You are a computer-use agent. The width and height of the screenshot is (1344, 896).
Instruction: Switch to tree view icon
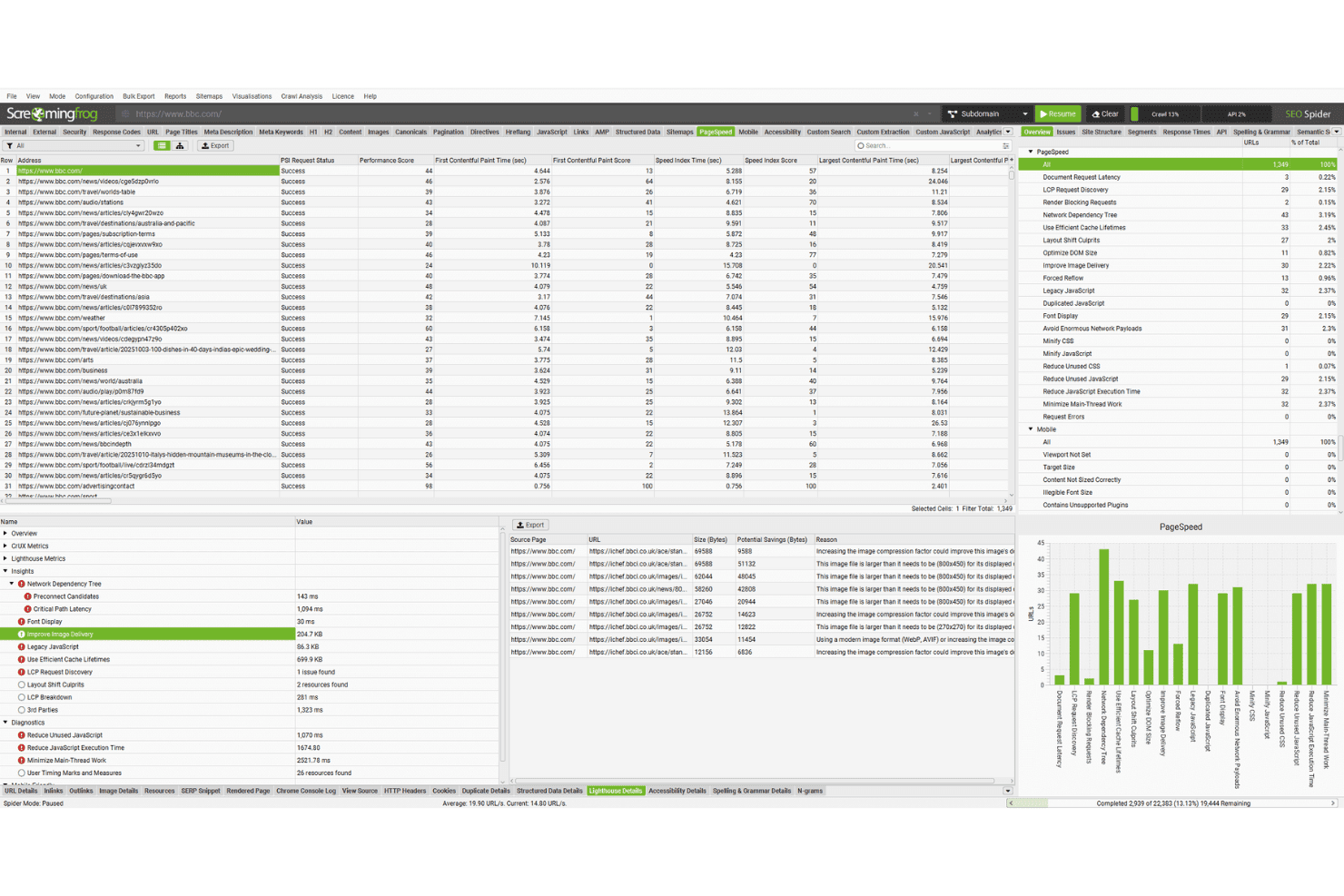click(x=180, y=145)
